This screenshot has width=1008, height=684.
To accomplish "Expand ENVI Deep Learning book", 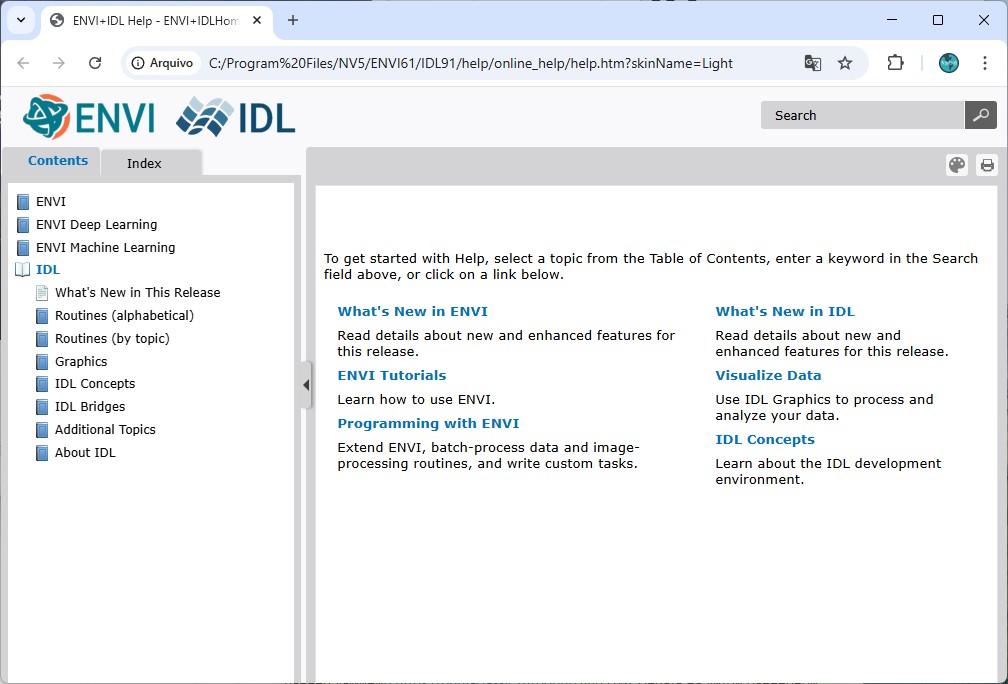I will click(96, 225).
